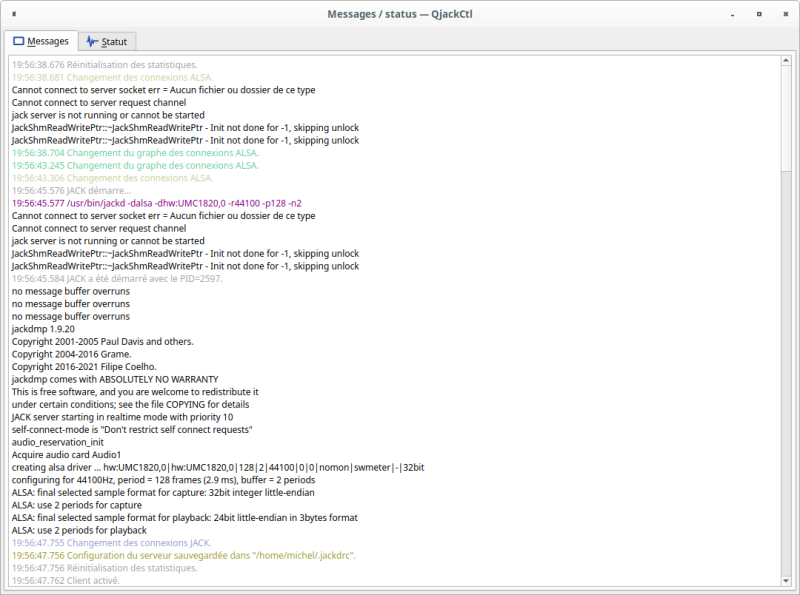
Task: Click the line 'audio_reservation_init'
Action: click(x=58, y=442)
